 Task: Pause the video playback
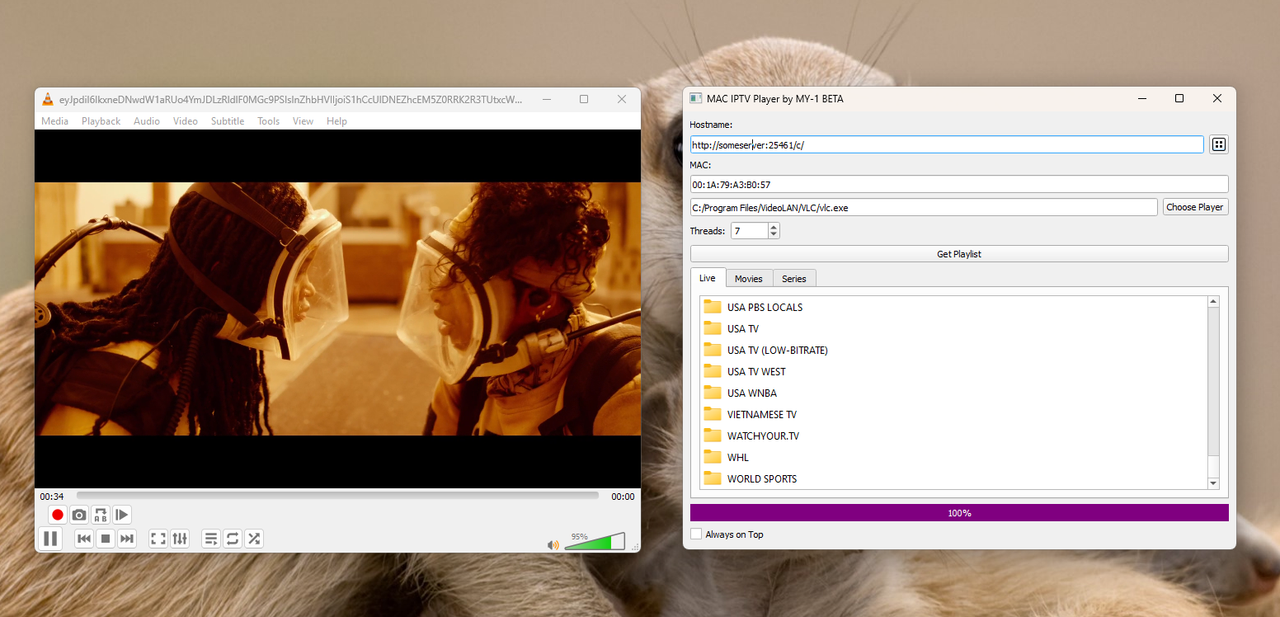tap(50, 539)
